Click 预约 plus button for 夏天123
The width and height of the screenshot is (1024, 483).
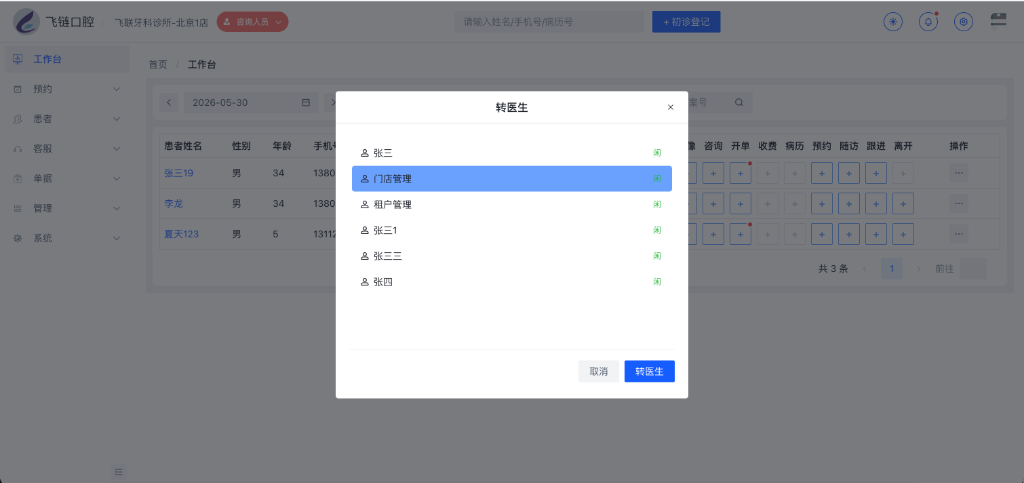click(x=822, y=234)
